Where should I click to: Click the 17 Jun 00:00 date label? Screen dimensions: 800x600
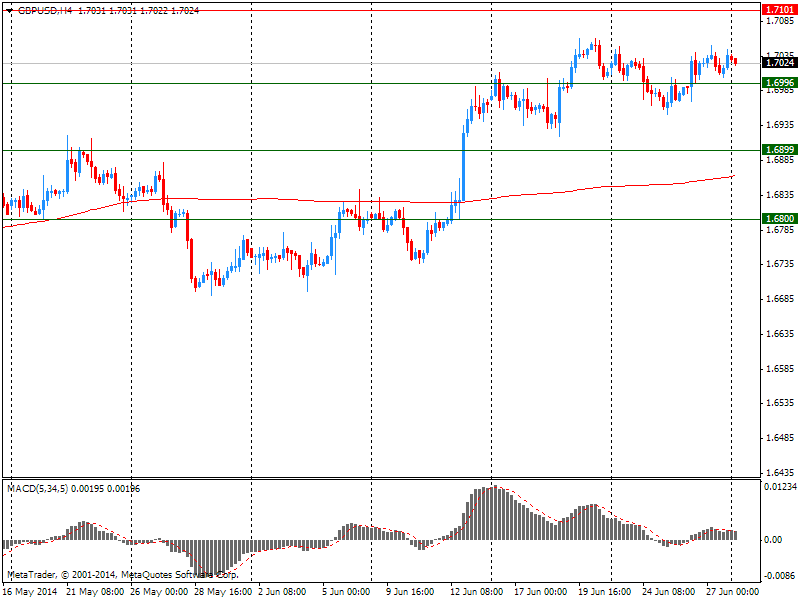pyautogui.click(x=540, y=592)
